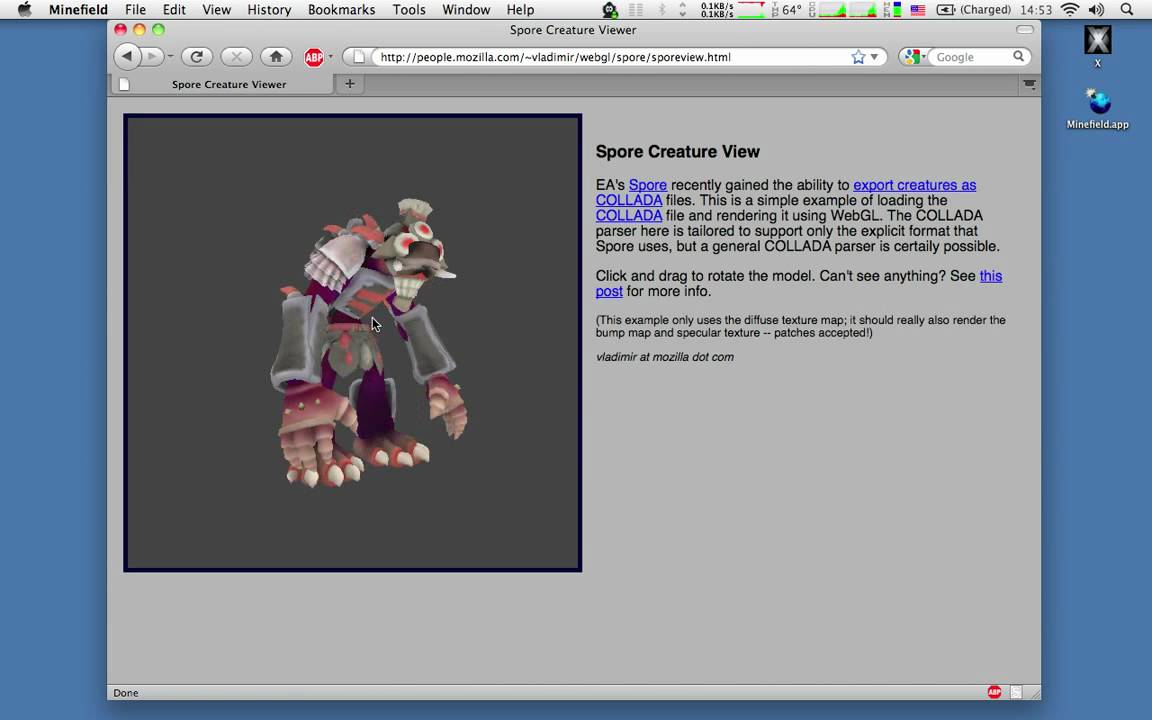Select the X drive desktop icon

coord(1098,46)
